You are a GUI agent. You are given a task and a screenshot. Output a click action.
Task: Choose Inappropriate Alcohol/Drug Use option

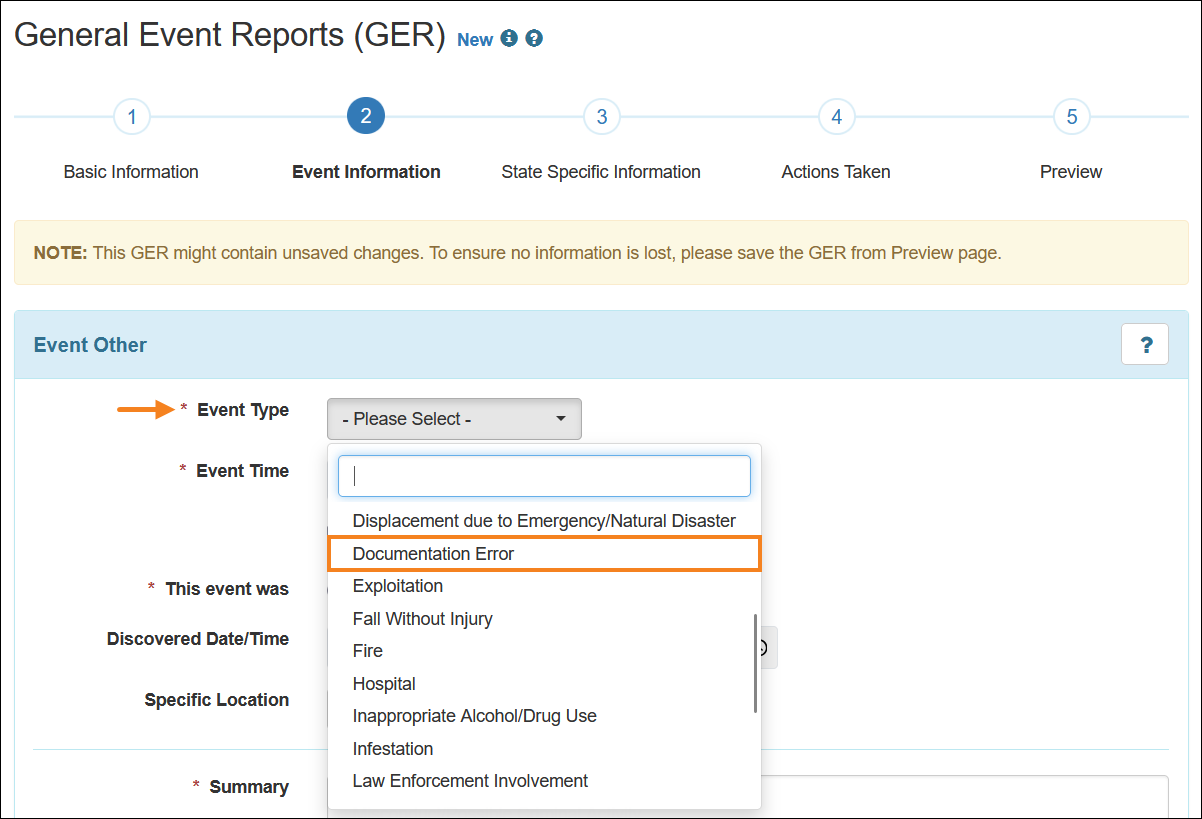544,716
